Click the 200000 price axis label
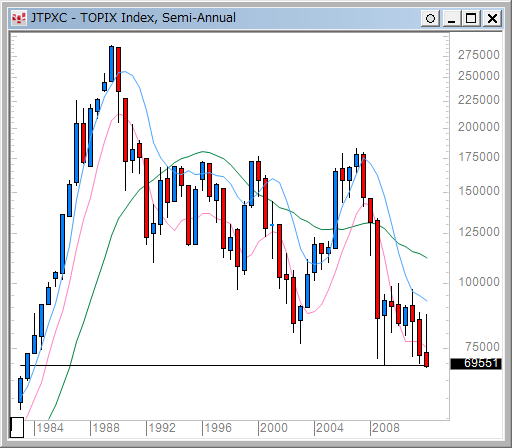The image size is (512, 448). coord(479,127)
